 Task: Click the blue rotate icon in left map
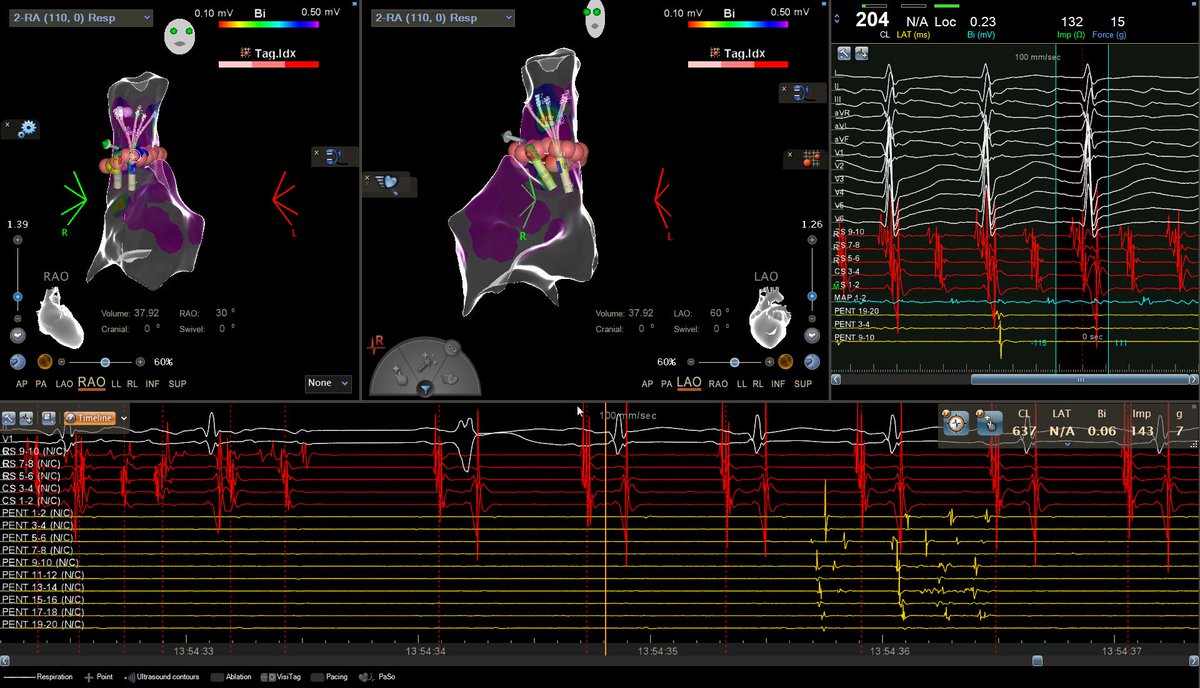pos(18,362)
